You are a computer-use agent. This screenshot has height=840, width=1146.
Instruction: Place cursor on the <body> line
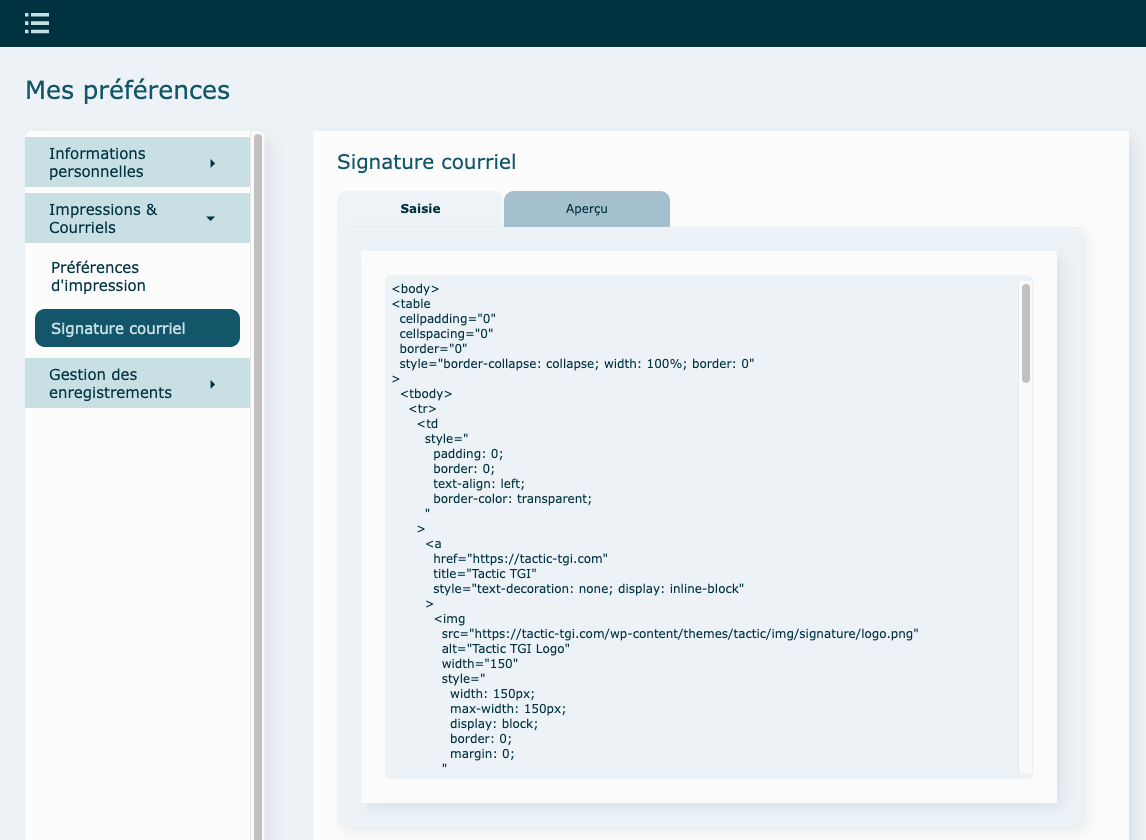tap(415, 289)
